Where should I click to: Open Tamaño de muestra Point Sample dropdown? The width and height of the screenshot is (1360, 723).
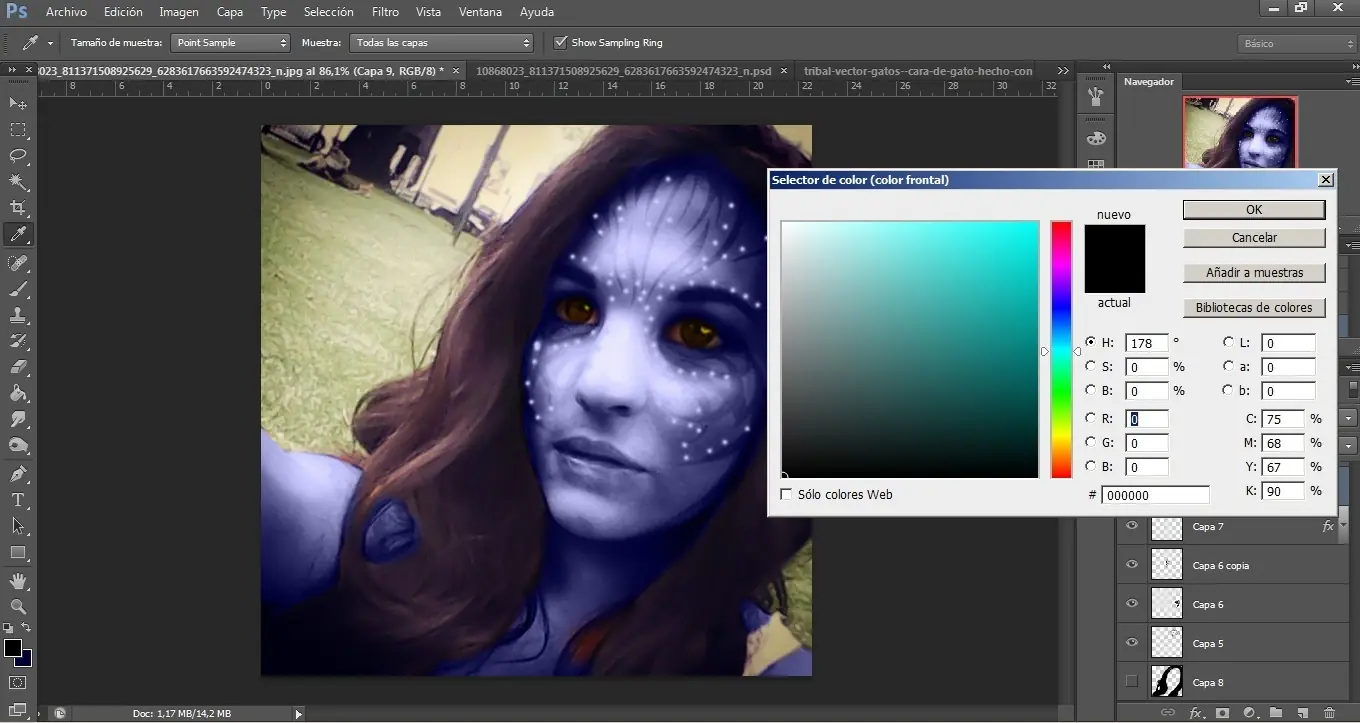pyautogui.click(x=230, y=43)
